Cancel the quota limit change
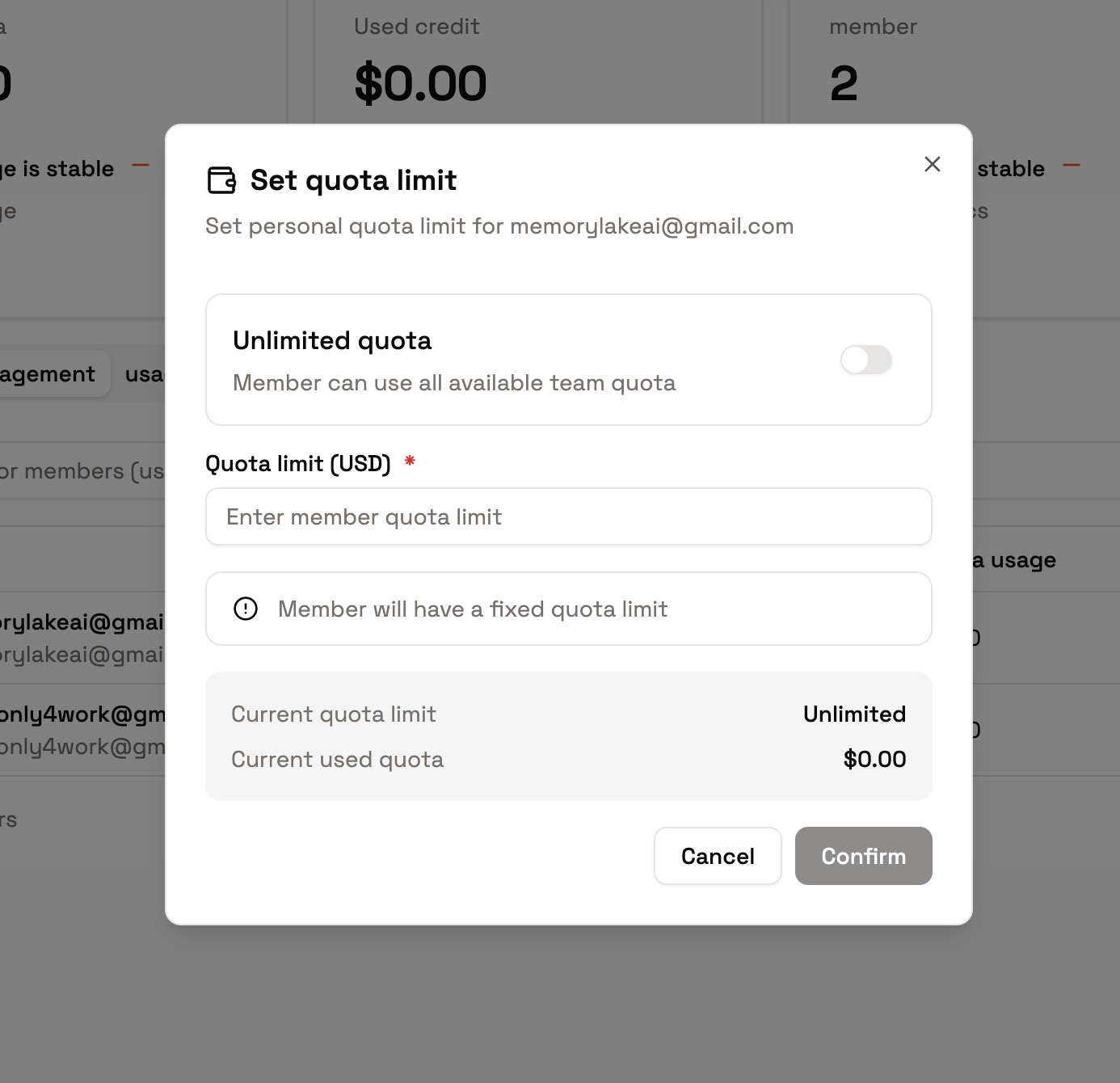 click(718, 856)
